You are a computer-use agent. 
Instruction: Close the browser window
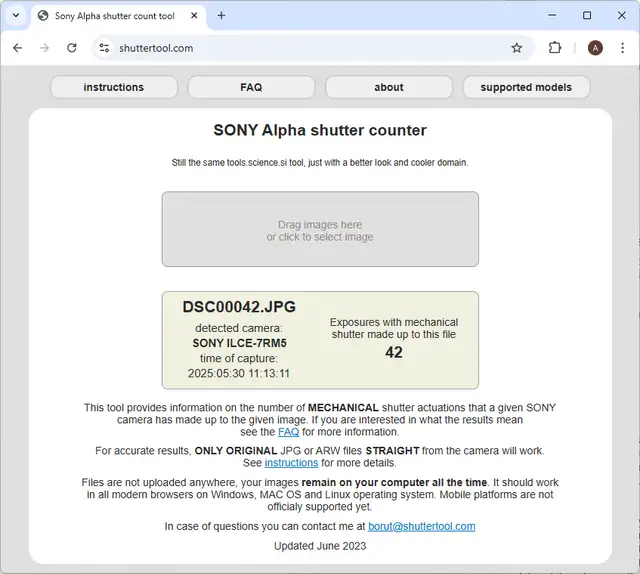622,16
